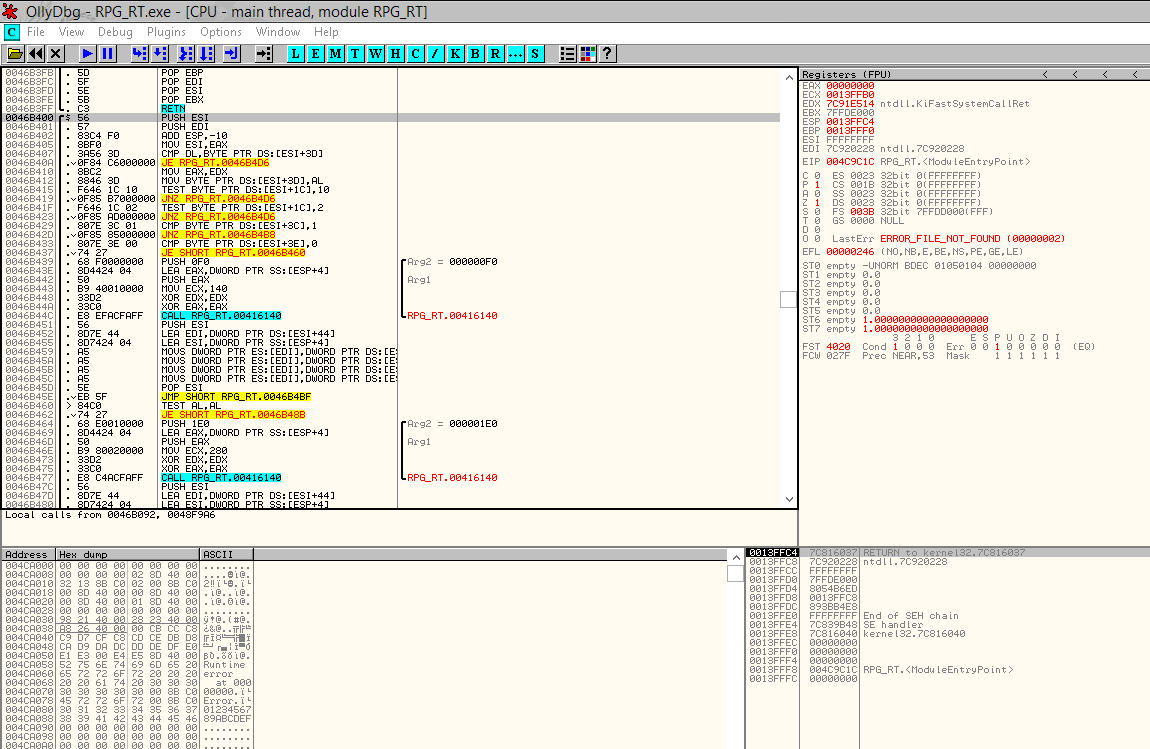The image size is (1150, 749).
Task: Click the Appearance options colored grid icon
Action: coord(587,54)
